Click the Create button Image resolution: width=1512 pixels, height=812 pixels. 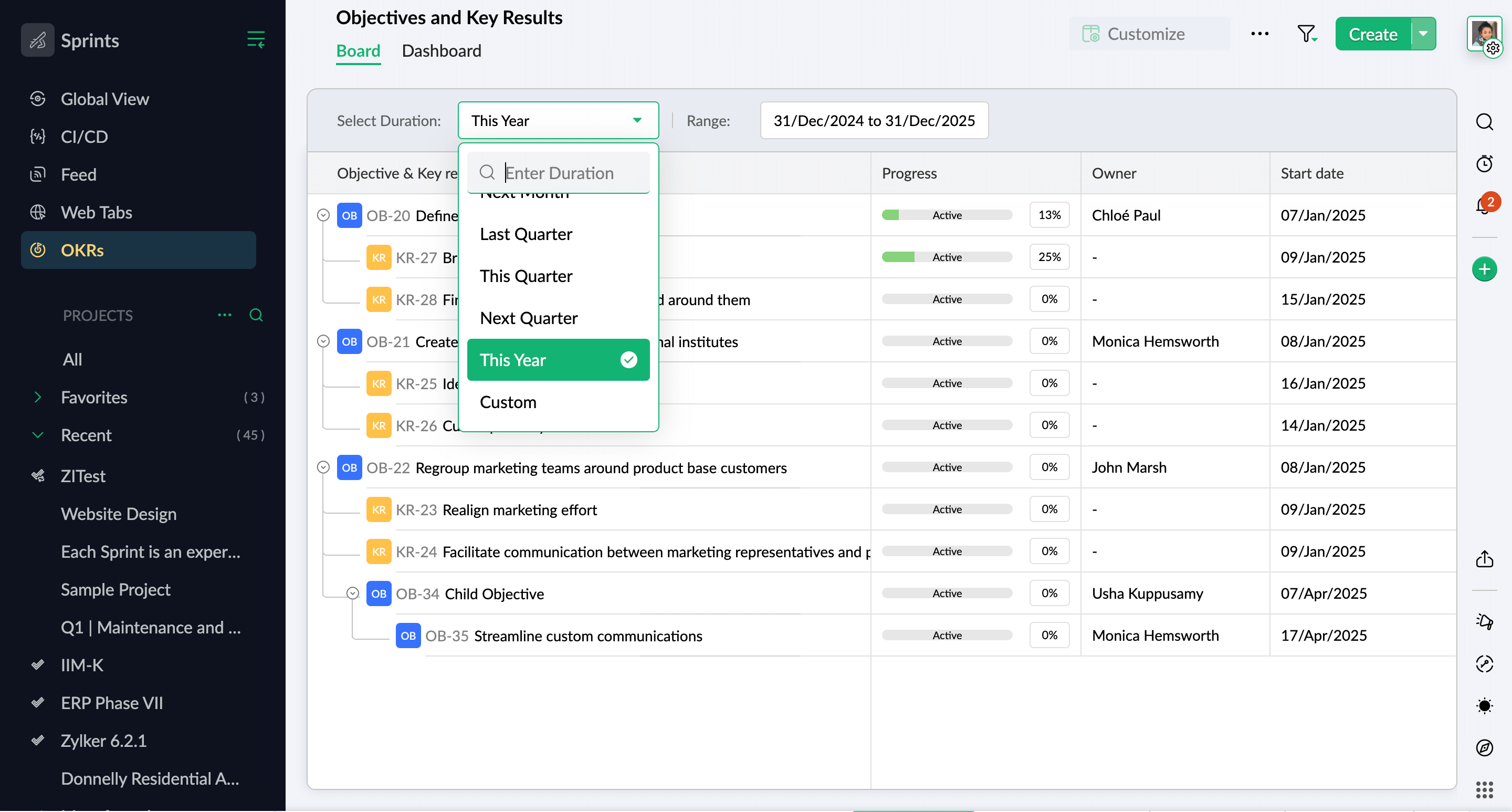(1372, 34)
